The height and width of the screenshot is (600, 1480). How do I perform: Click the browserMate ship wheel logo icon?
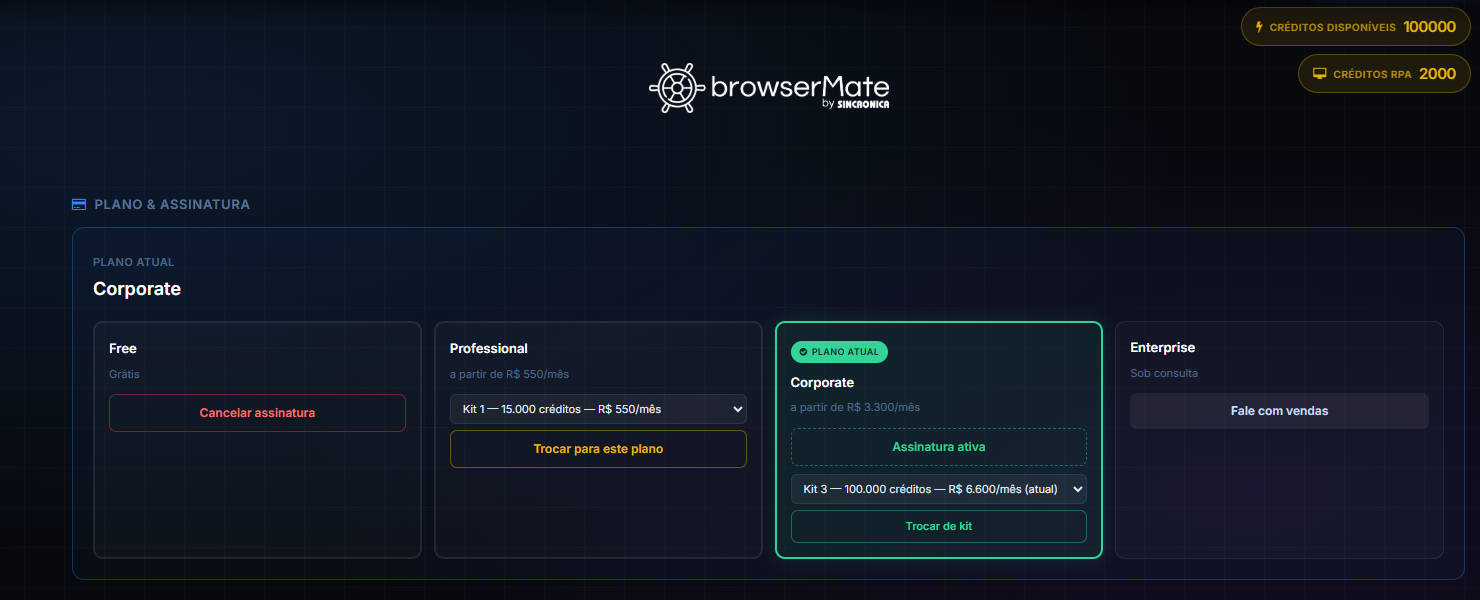click(676, 88)
